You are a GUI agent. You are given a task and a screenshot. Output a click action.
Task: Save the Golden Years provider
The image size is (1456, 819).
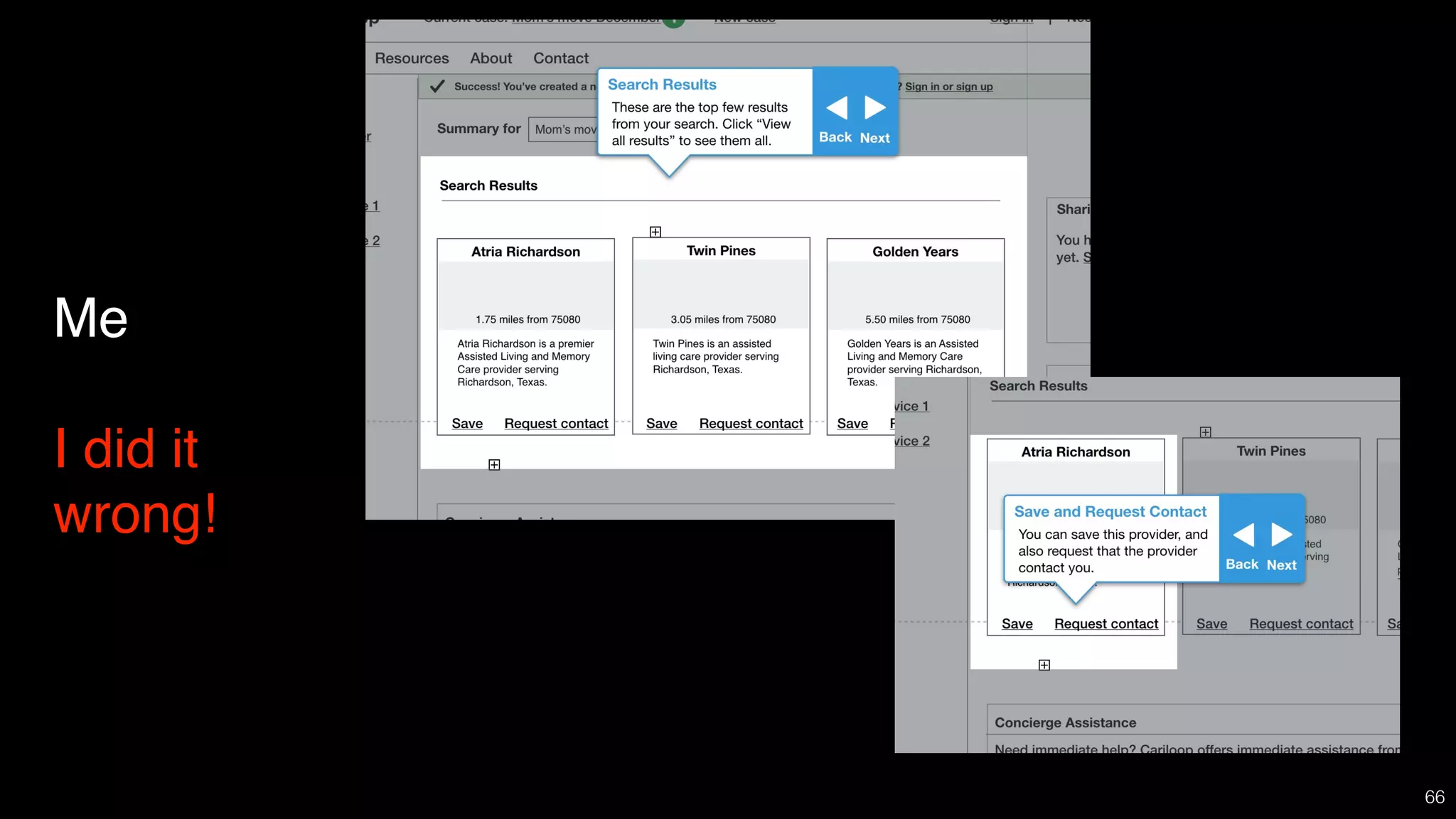[852, 424]
